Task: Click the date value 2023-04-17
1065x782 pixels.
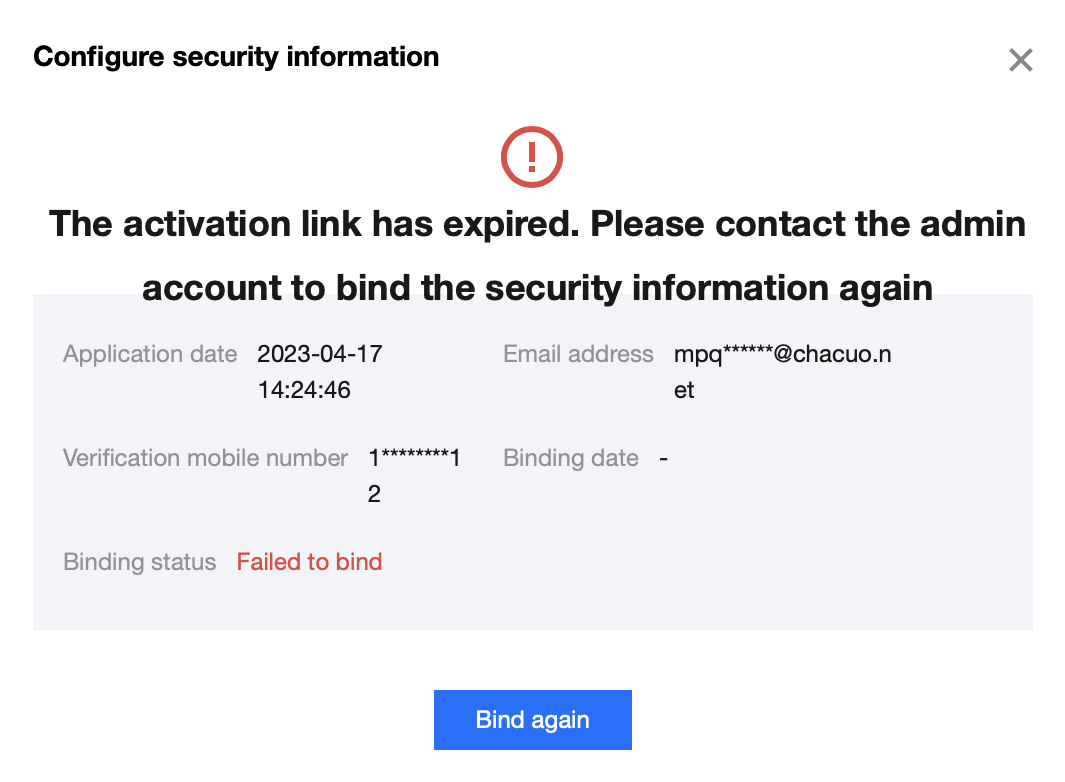Action: (x=320, y=354)
